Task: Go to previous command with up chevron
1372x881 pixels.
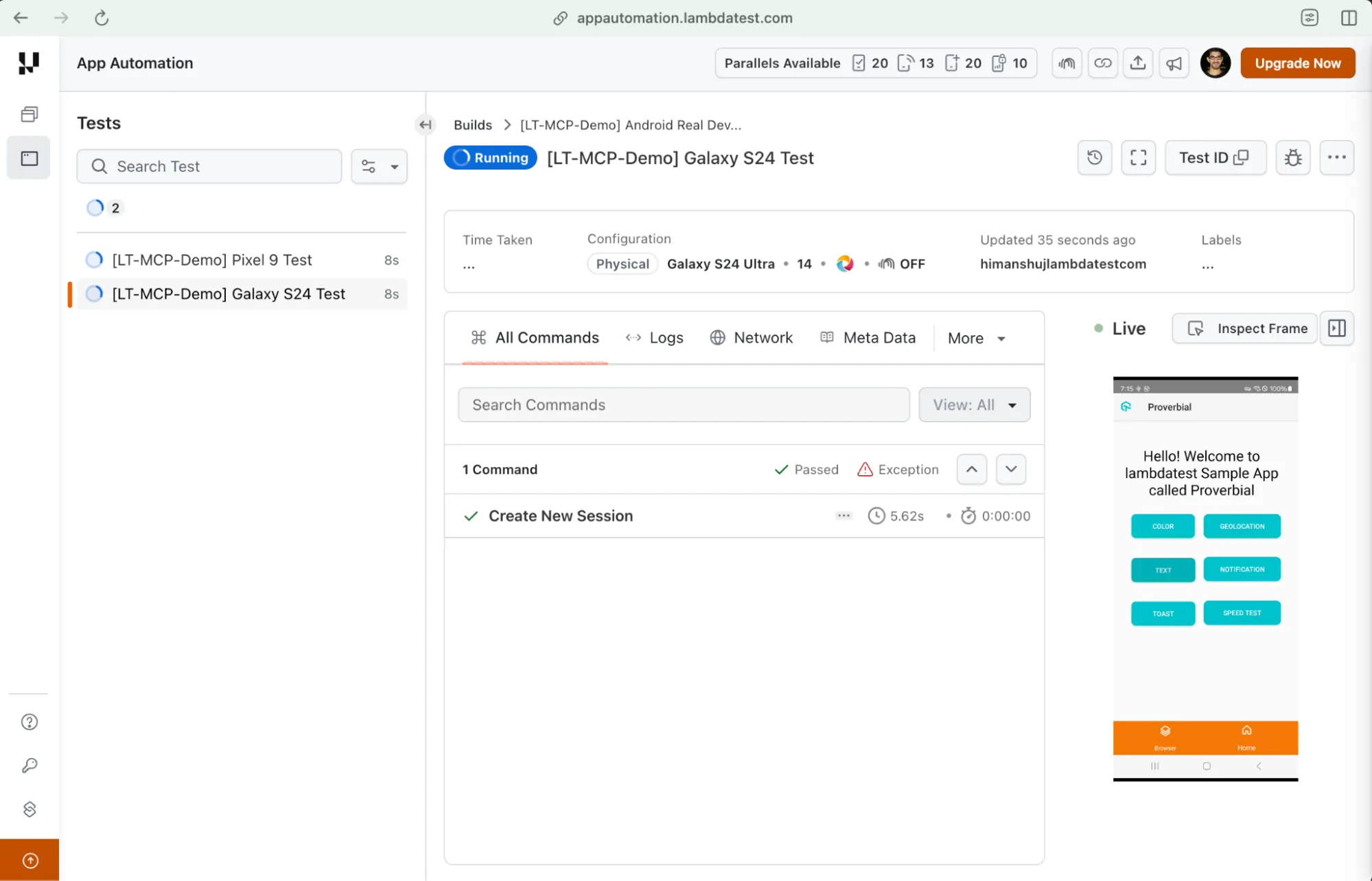Action: 972,470
